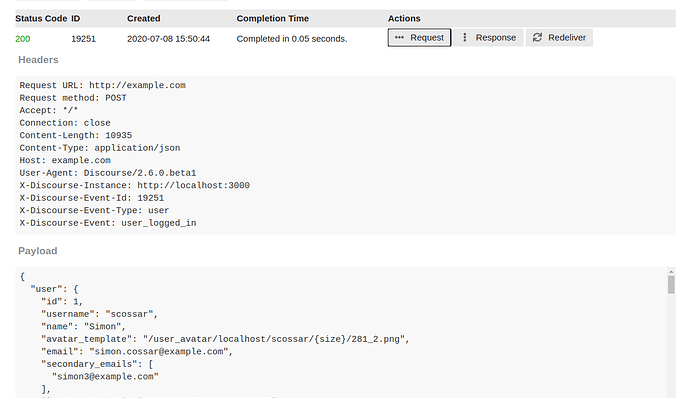
Task: Click the '"user": {' payload line
Action: pyautogui.click(x=55, y=289)
